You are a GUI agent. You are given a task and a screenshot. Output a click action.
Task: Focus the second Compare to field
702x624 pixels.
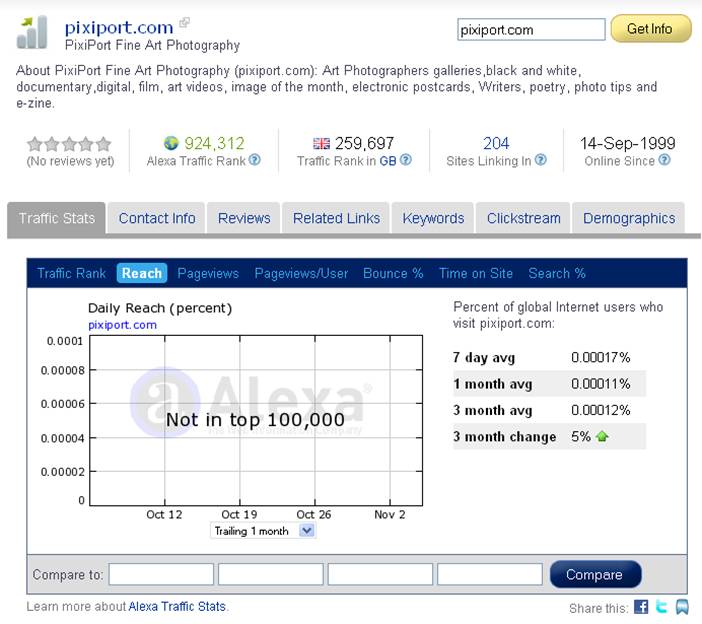[270, 574]
